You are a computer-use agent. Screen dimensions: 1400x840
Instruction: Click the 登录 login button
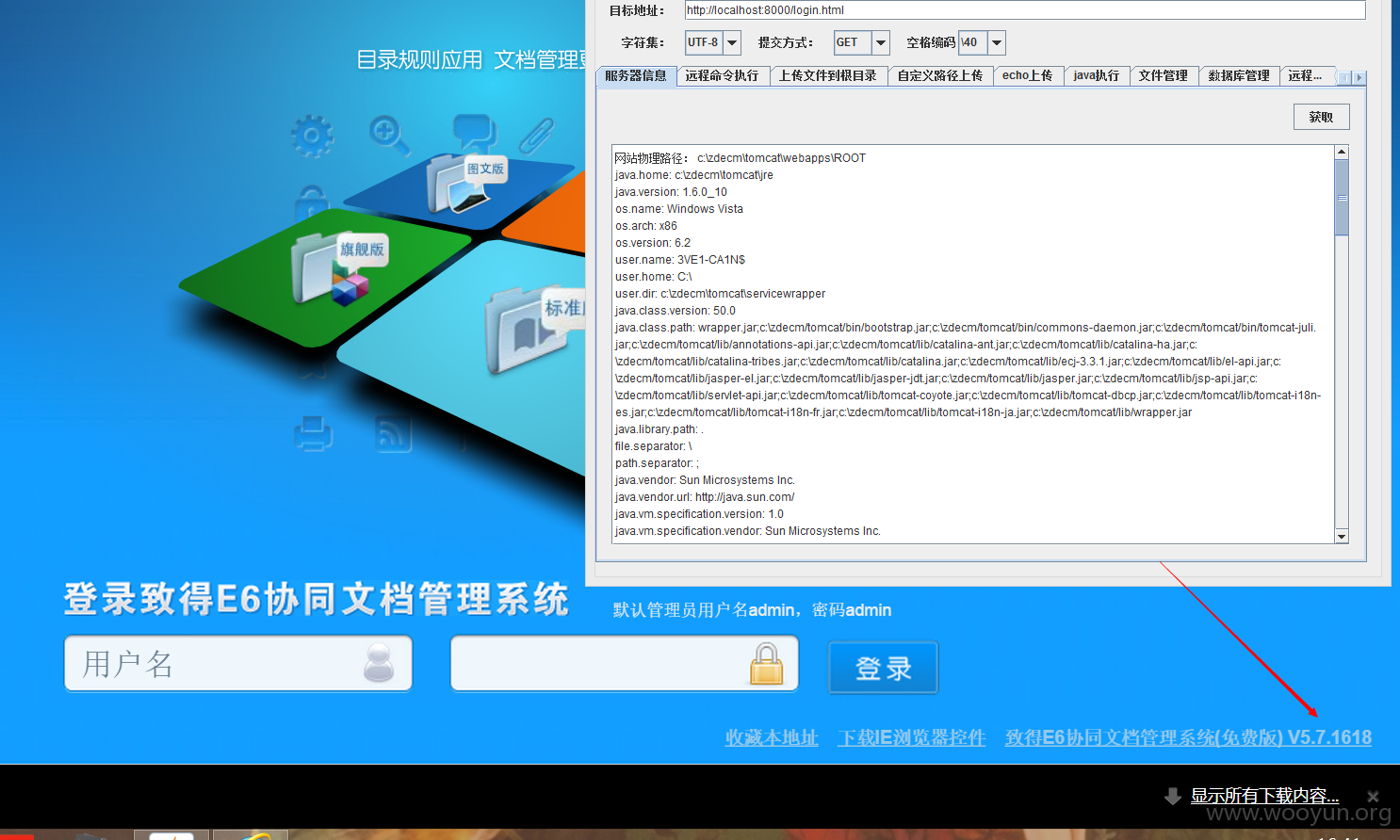(884, 668)
